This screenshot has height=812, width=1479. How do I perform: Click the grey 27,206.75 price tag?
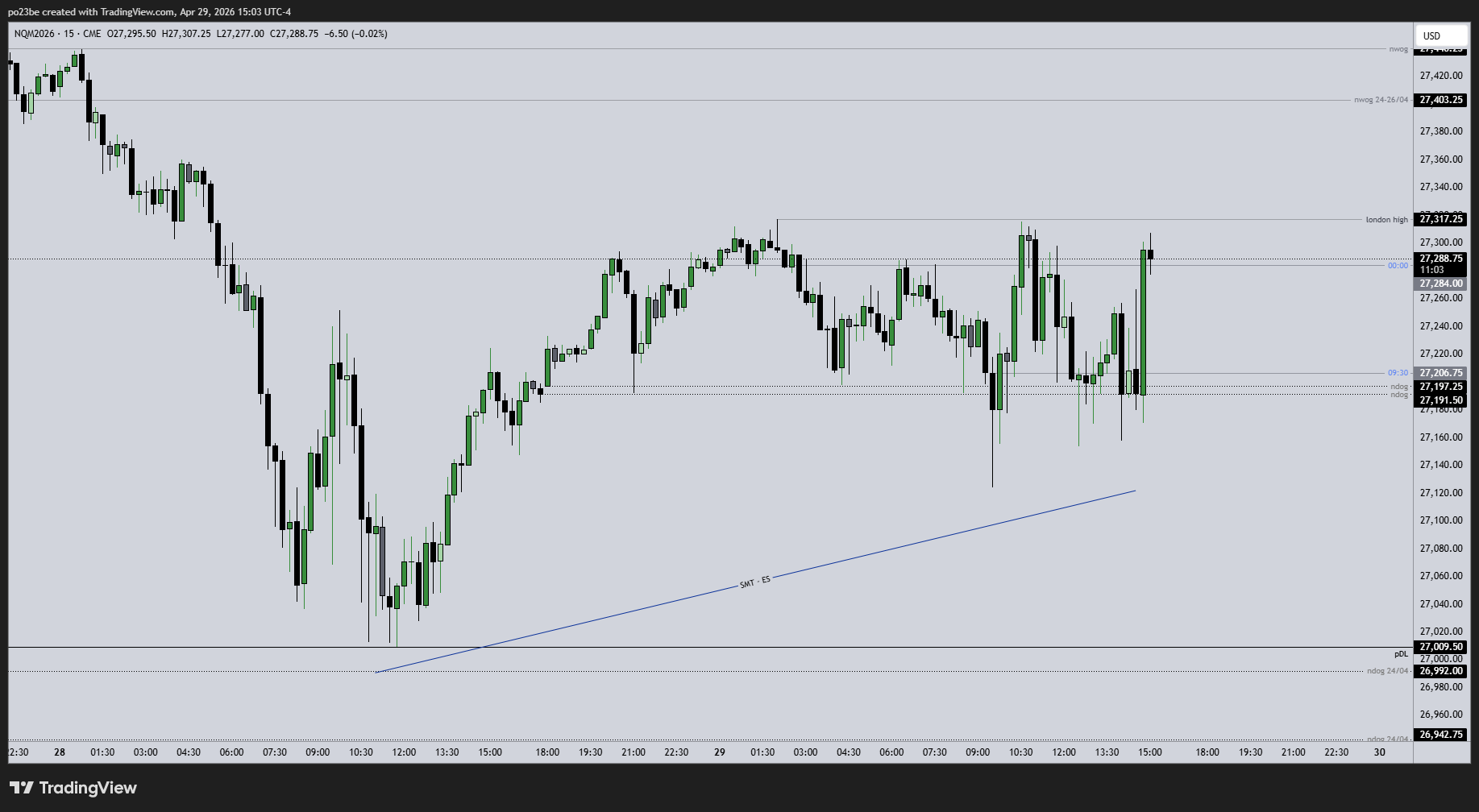tap(1441, 373)
